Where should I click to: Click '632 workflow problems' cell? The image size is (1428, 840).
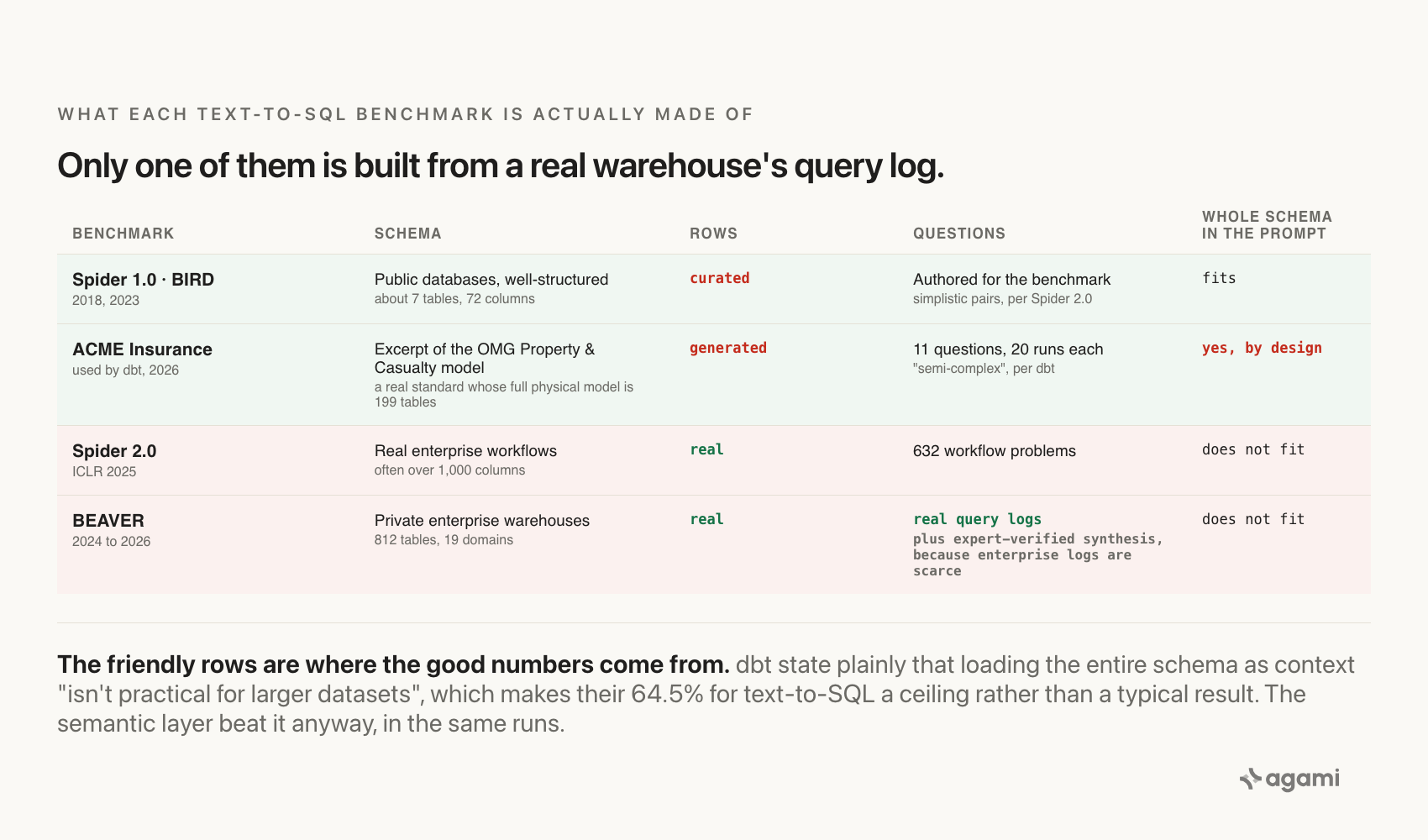[995, 451]
